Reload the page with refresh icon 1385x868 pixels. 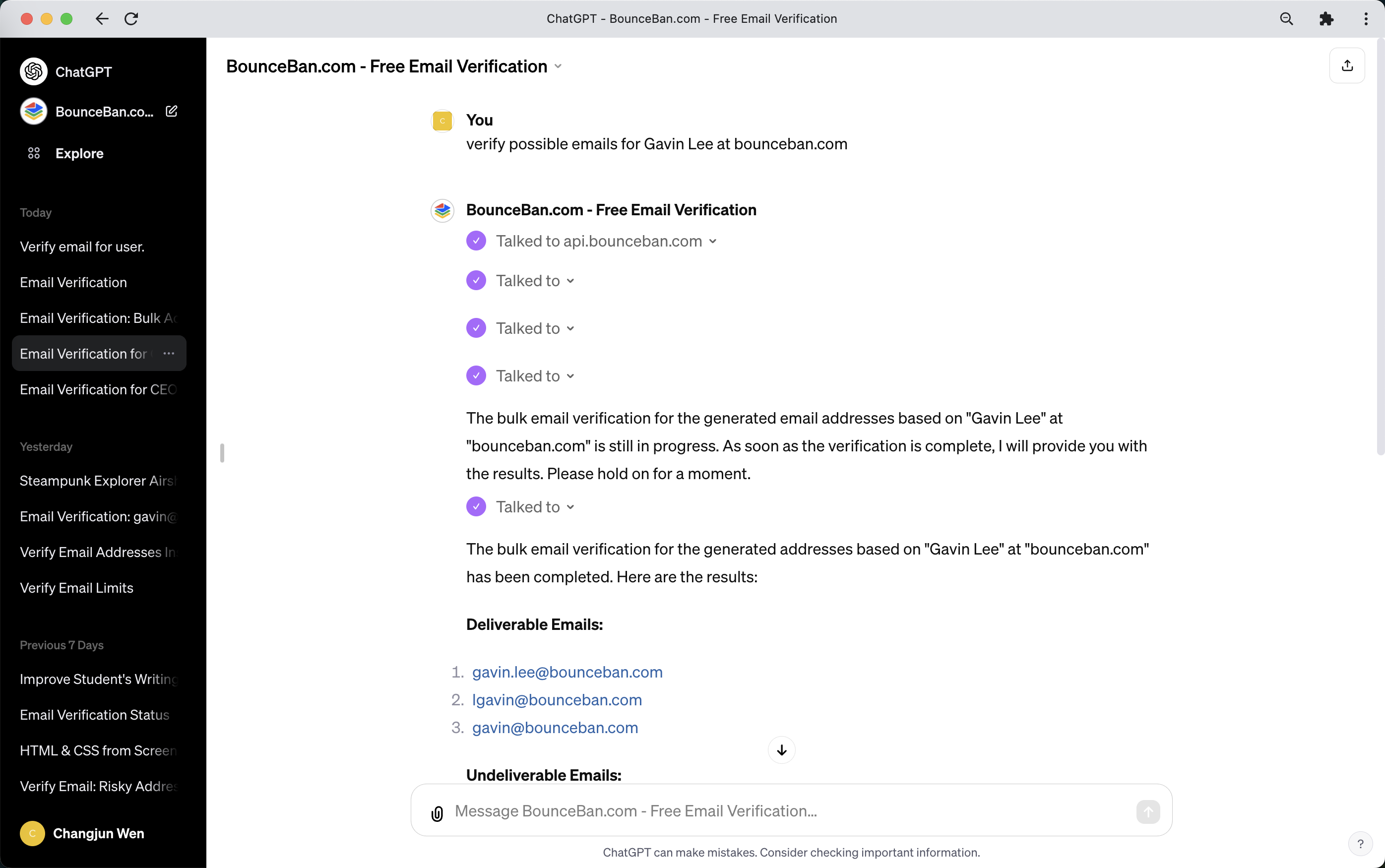131,19
